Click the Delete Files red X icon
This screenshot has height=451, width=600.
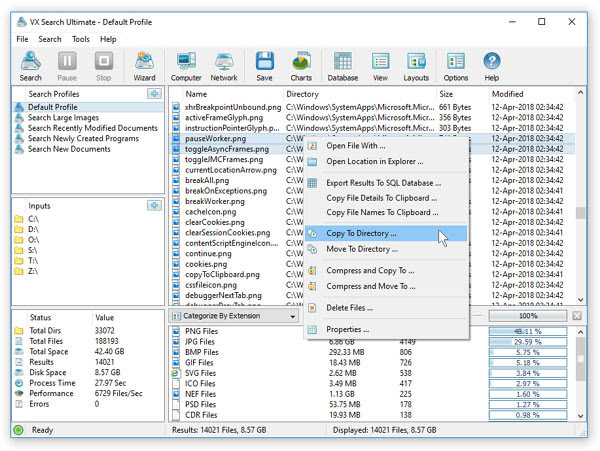coord(312,308)
